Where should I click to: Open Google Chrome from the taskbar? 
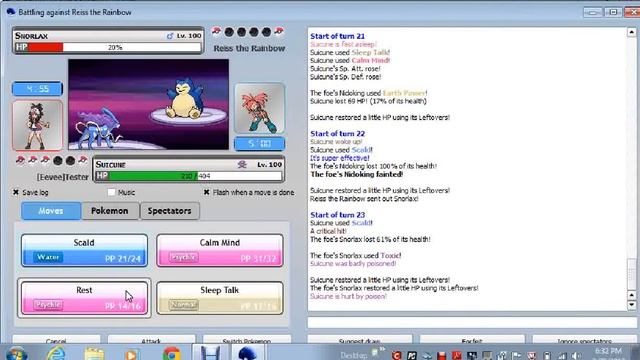(x=171, y=353)
